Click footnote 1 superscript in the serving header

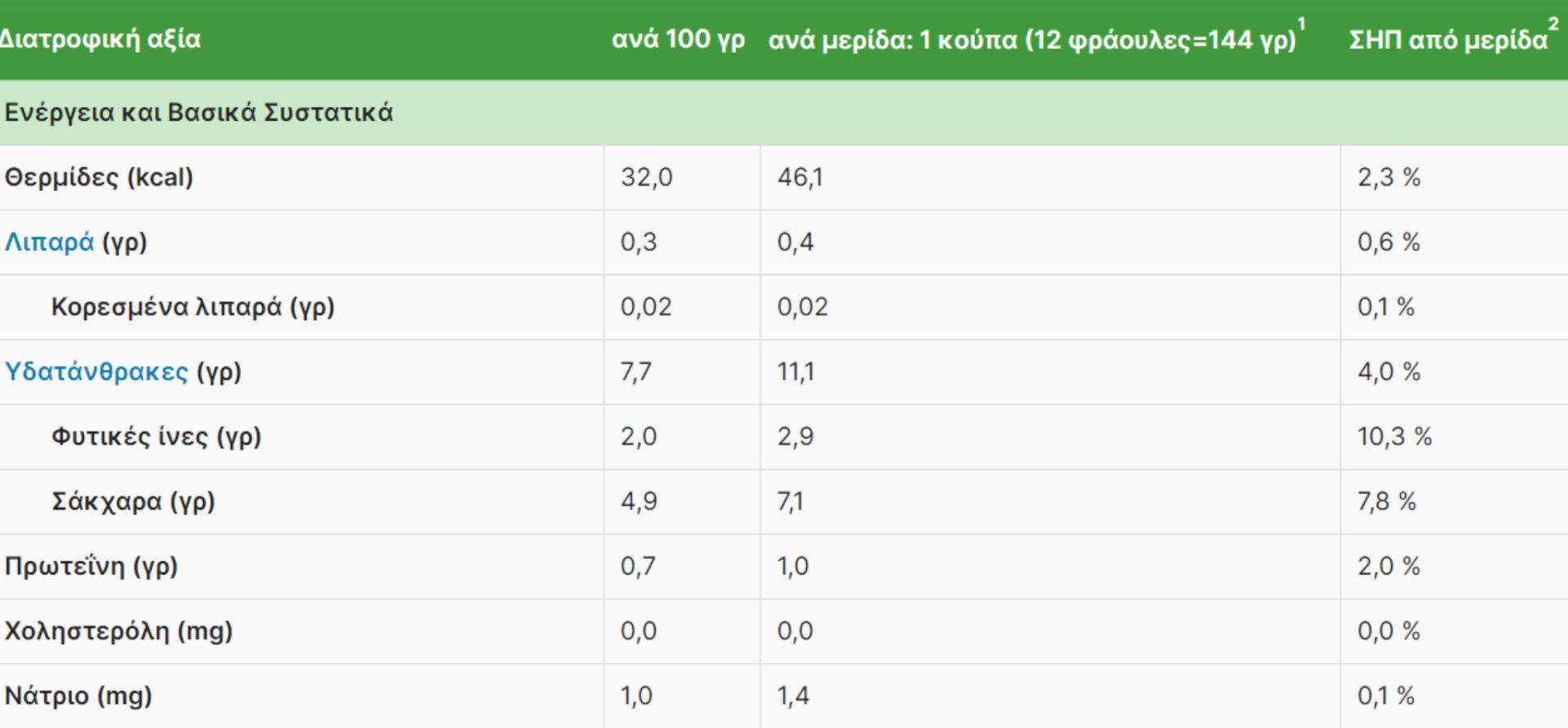[x=1302, y=24]
